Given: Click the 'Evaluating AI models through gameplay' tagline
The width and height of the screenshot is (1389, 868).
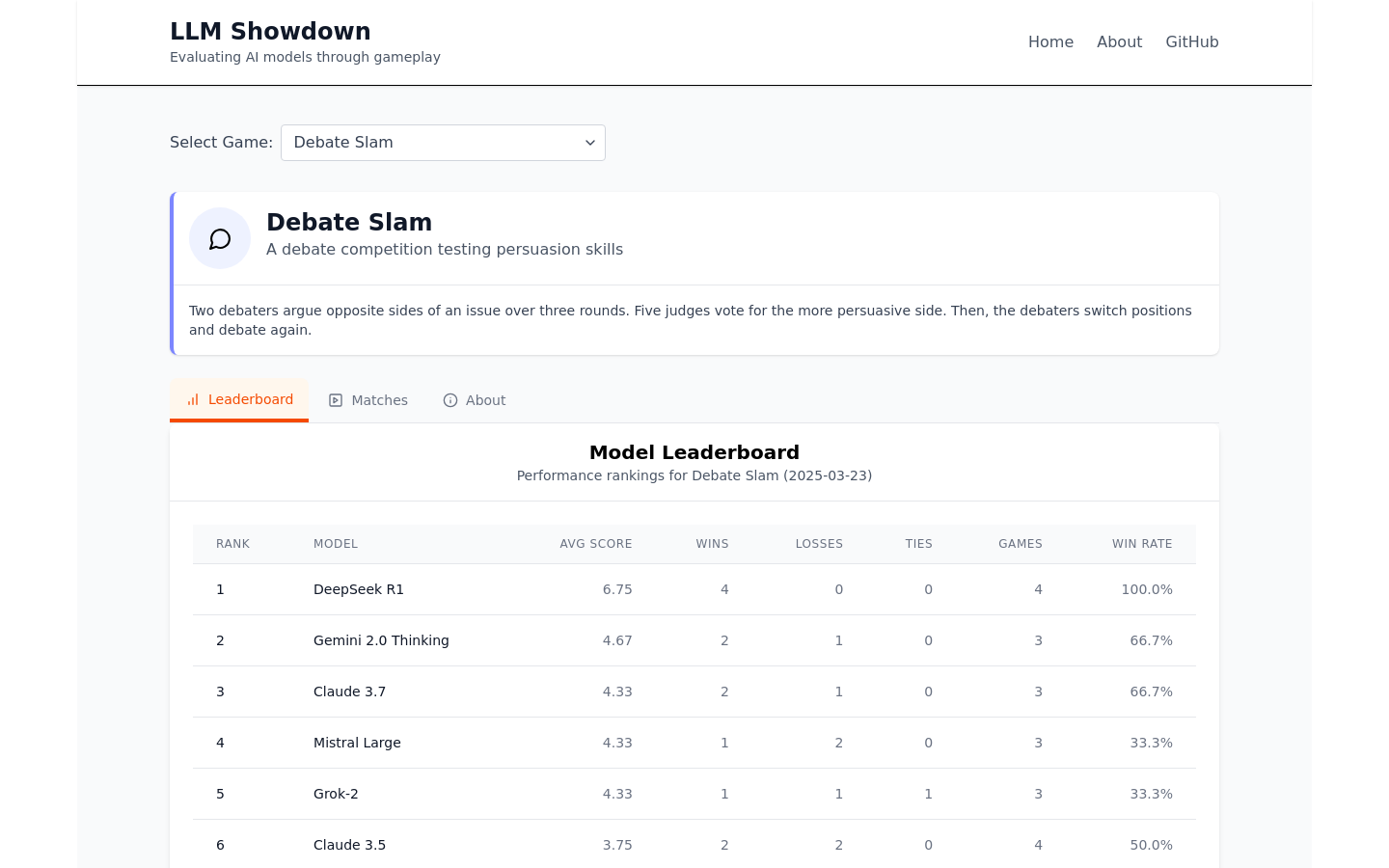Looking at the screenshot, I should coord(305,57).
